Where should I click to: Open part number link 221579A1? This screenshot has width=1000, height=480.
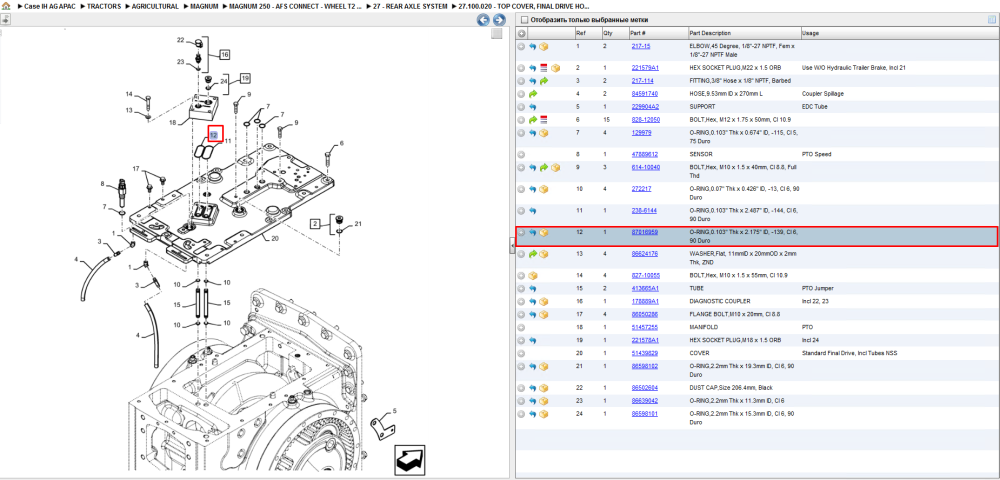pyautogui.click(x=645, y=68)
